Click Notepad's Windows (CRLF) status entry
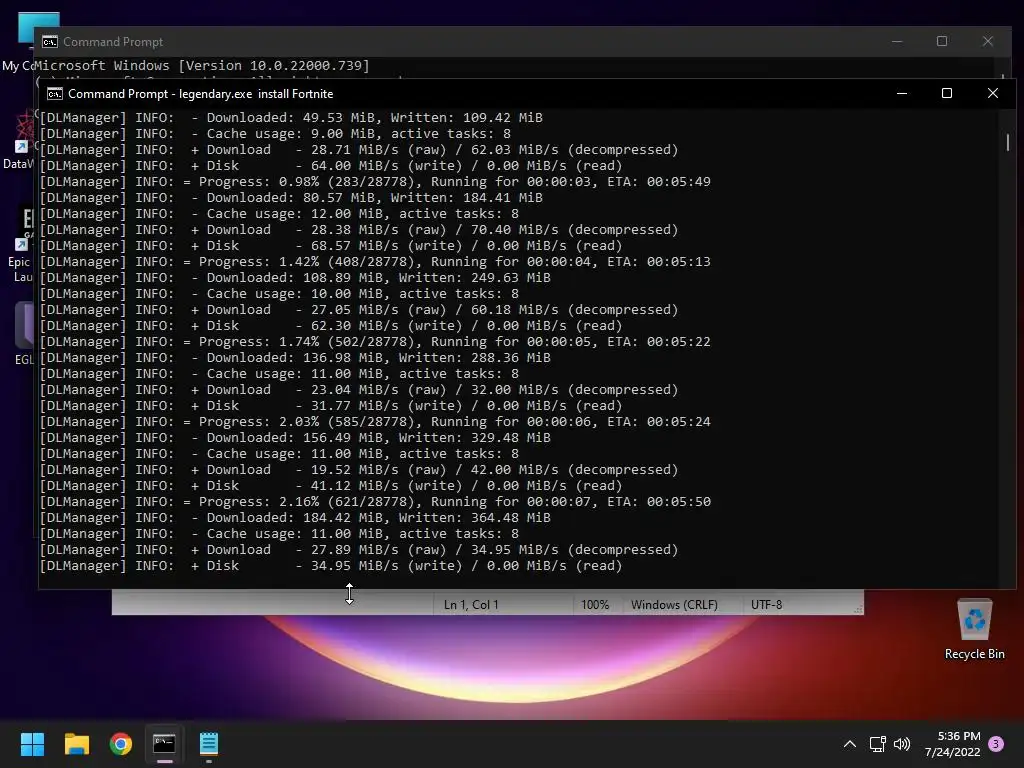 (x=674, y=605)
